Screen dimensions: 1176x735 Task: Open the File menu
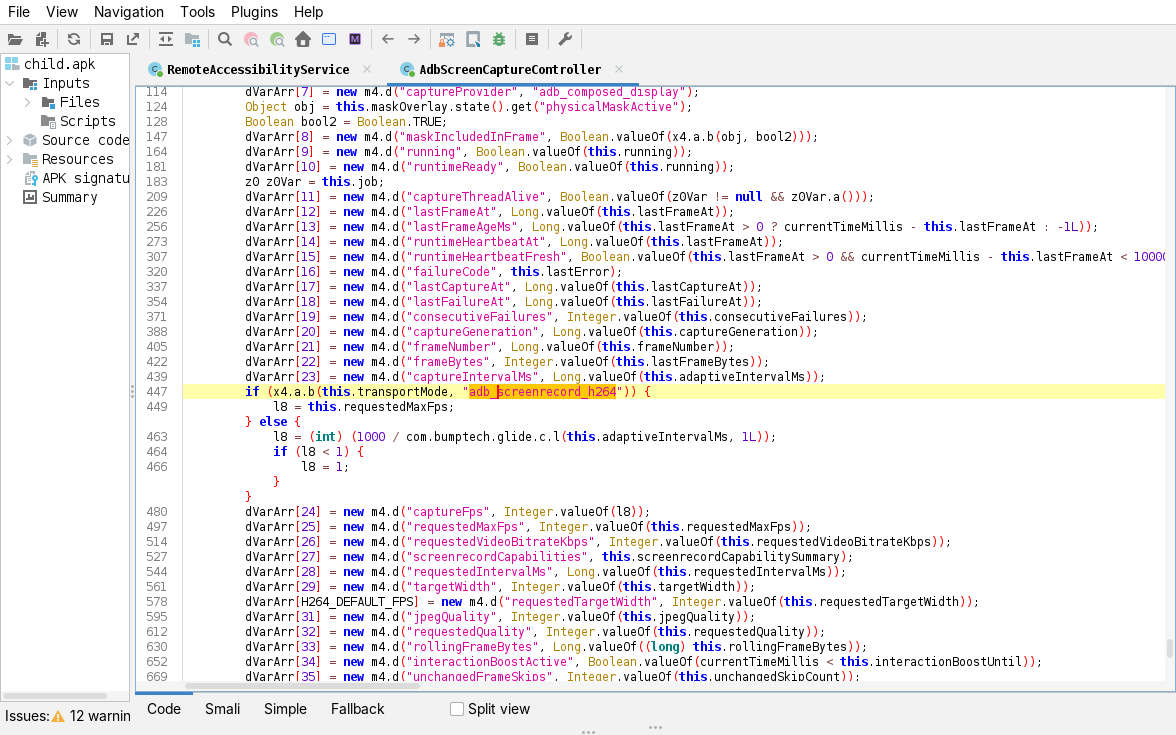click(19, 12)
